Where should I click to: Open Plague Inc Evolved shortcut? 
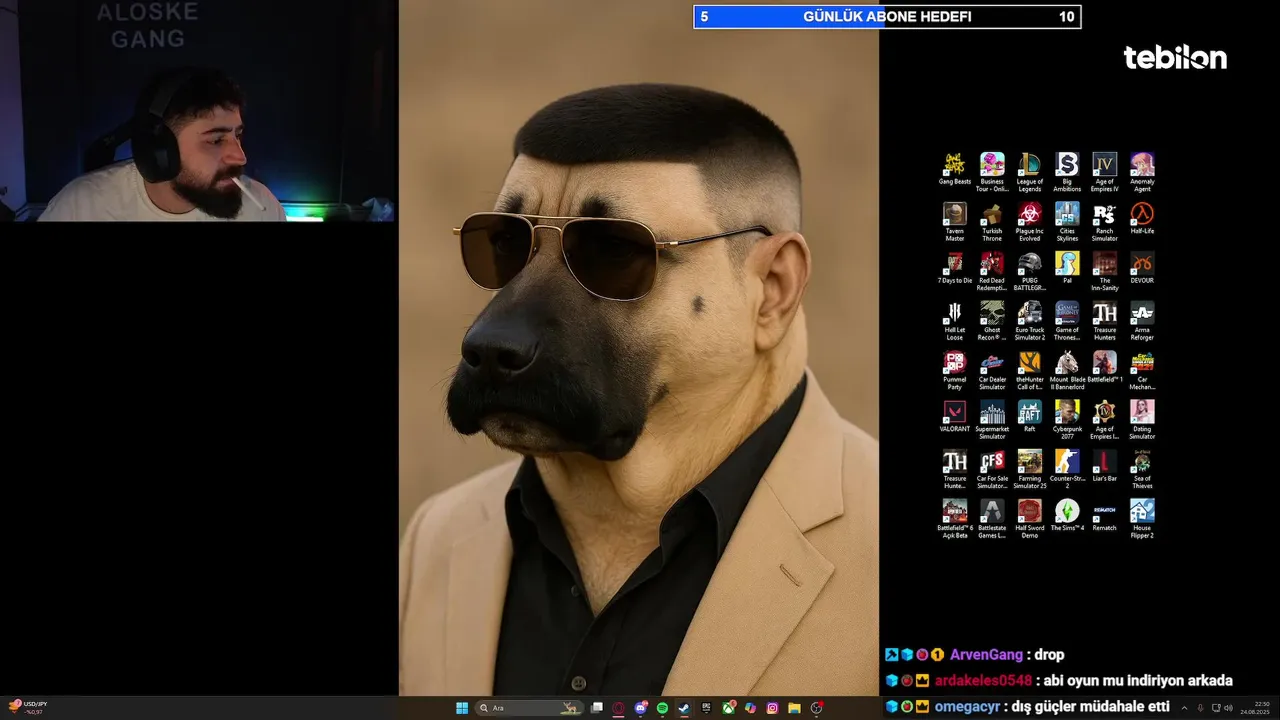[x=1029, y=222]
